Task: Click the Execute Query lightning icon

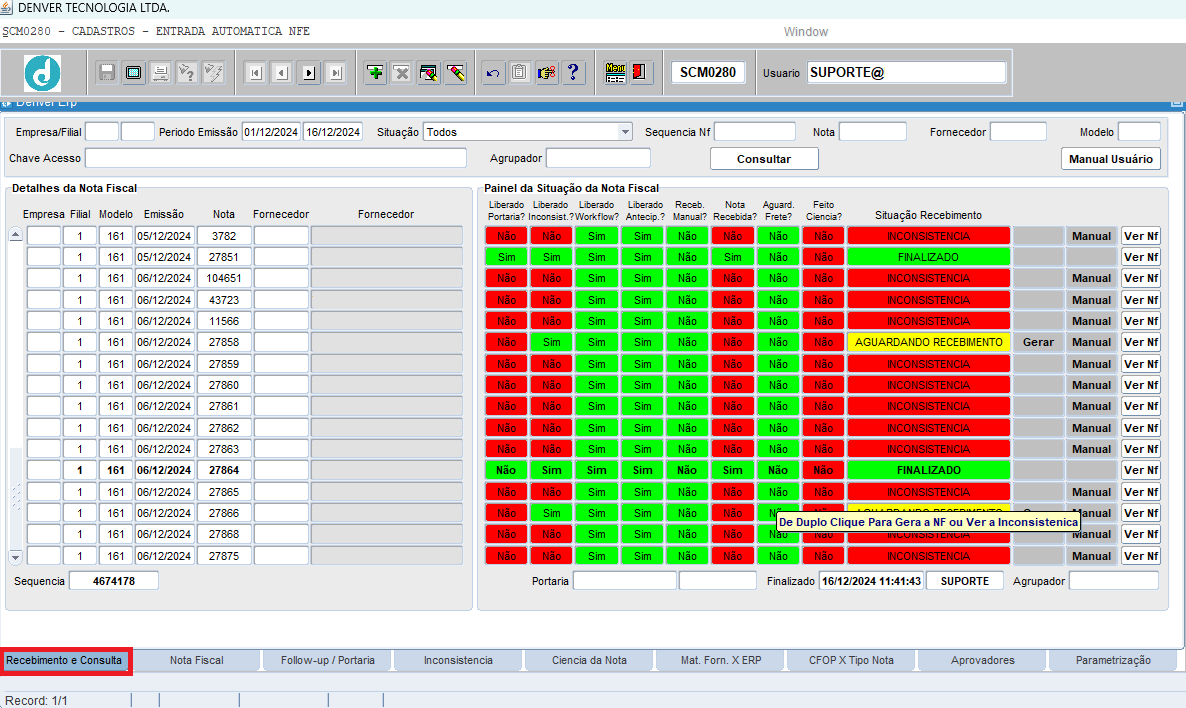Action: point(214,73)
